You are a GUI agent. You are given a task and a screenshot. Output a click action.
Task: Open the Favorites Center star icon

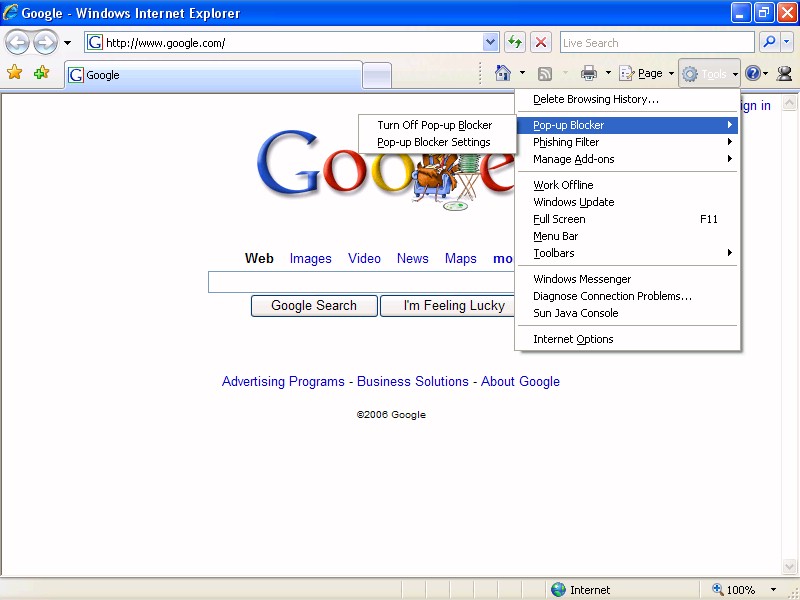click(15, 73)
